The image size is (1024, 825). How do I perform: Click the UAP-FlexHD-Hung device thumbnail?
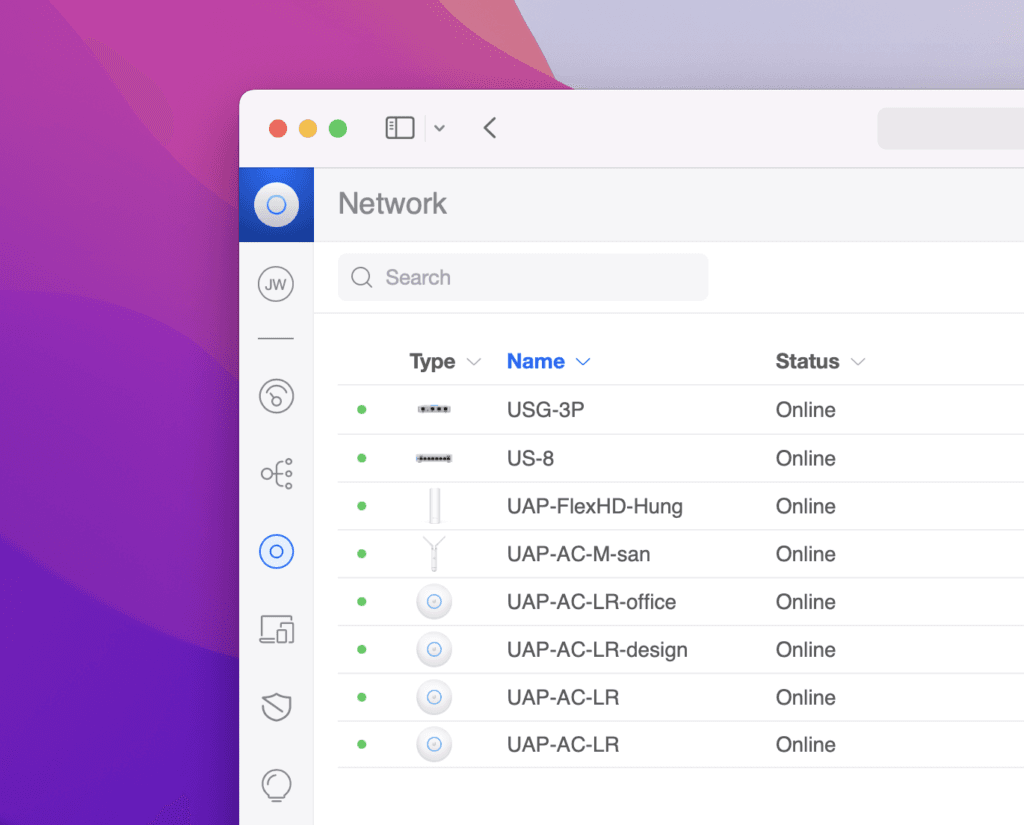[434, 506]
